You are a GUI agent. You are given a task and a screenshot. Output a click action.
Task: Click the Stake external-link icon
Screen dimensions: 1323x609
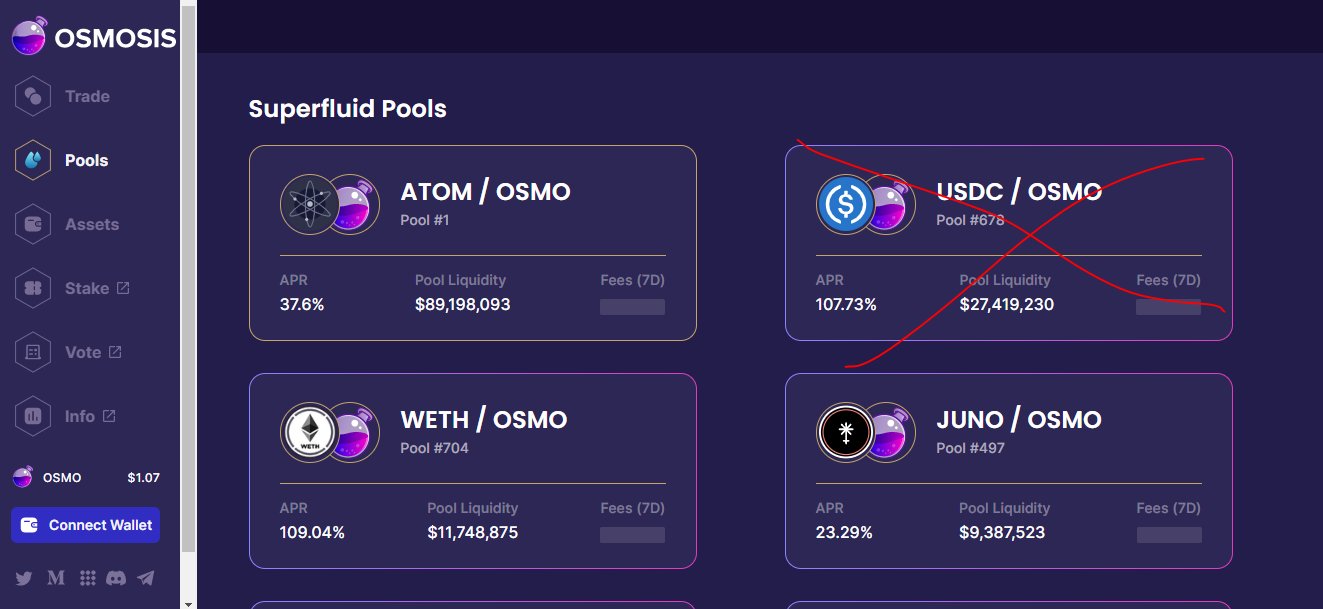click(x=123, y=288)
